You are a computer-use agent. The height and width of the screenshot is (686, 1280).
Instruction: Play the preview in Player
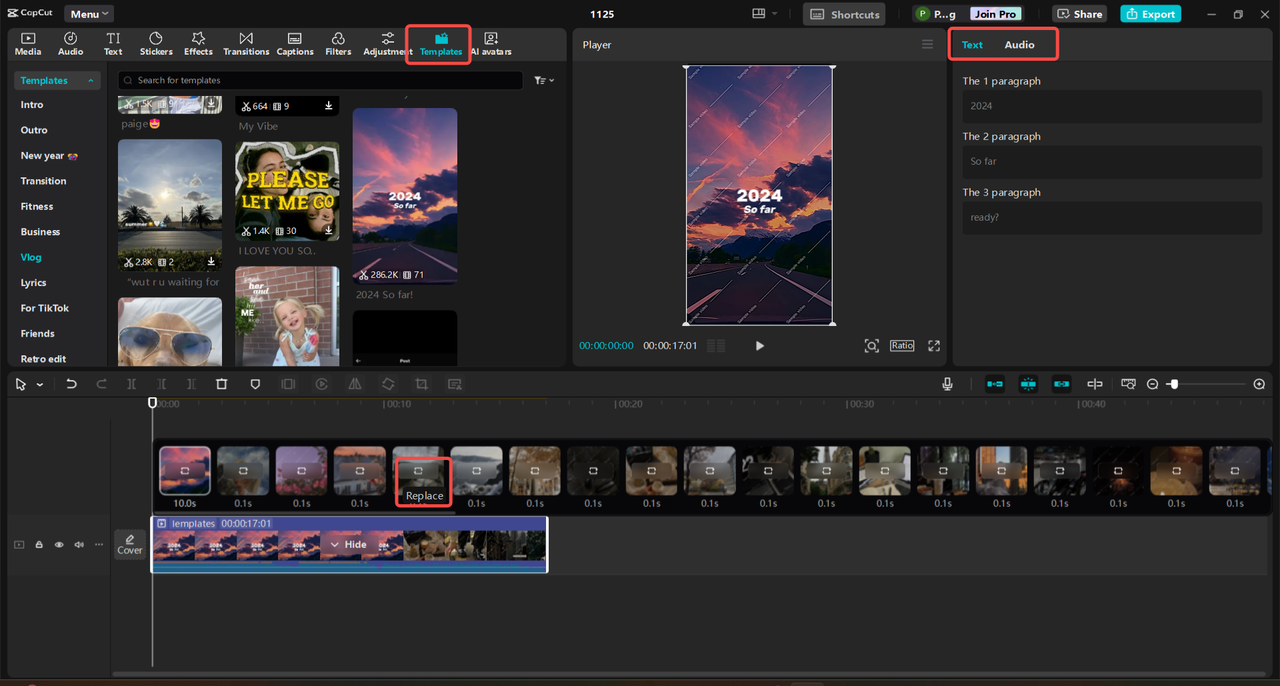pyautogui.click(x=759, y=346)
